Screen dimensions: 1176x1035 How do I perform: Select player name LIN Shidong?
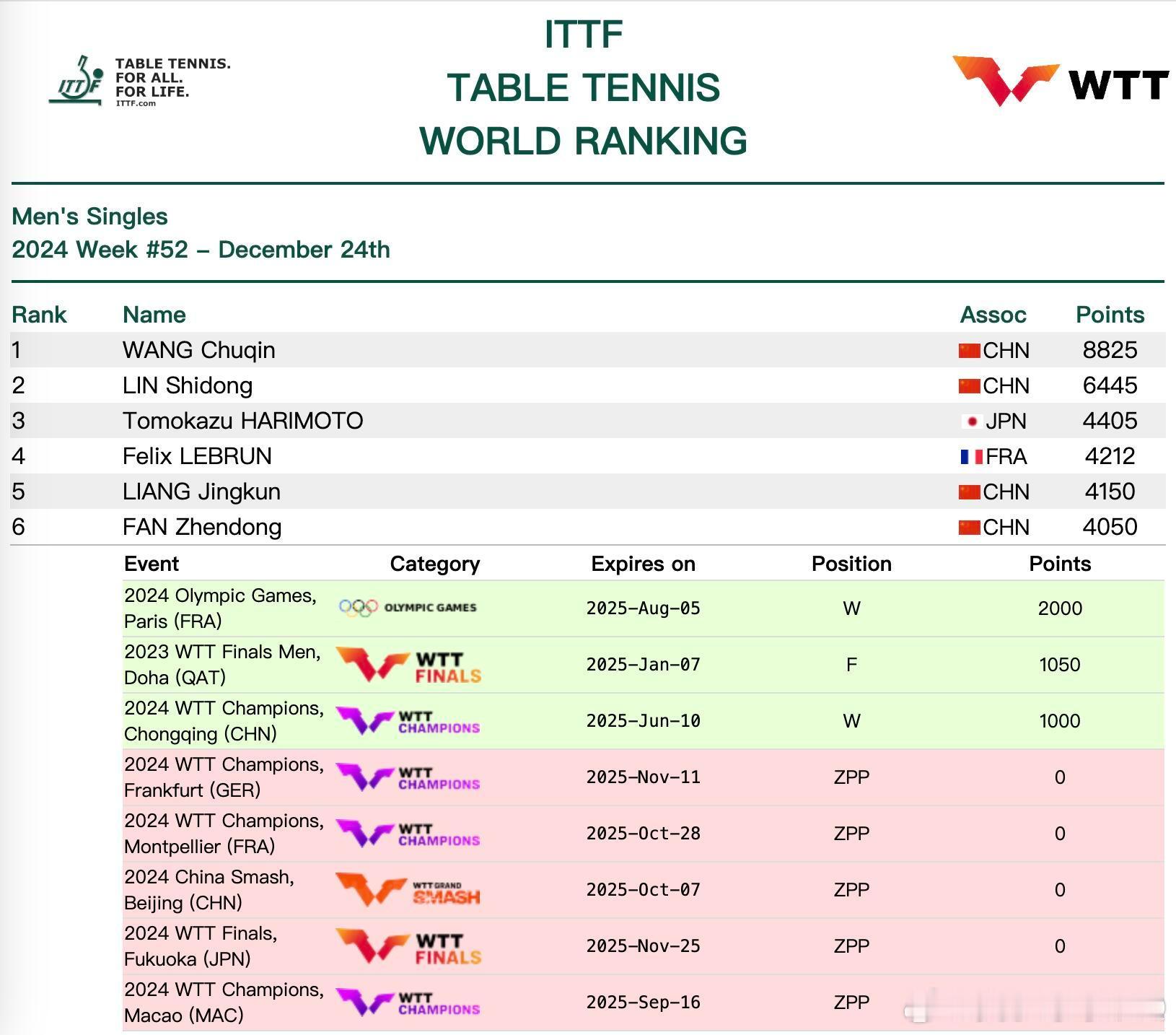click(x=188, y=385)
